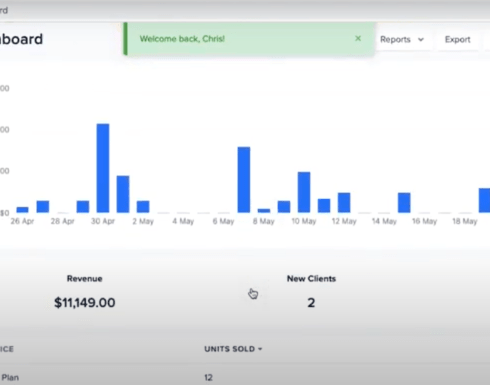Click the 18 May axis label
Viewport: 490px width, 385px height.
click(x=465, y=221)
